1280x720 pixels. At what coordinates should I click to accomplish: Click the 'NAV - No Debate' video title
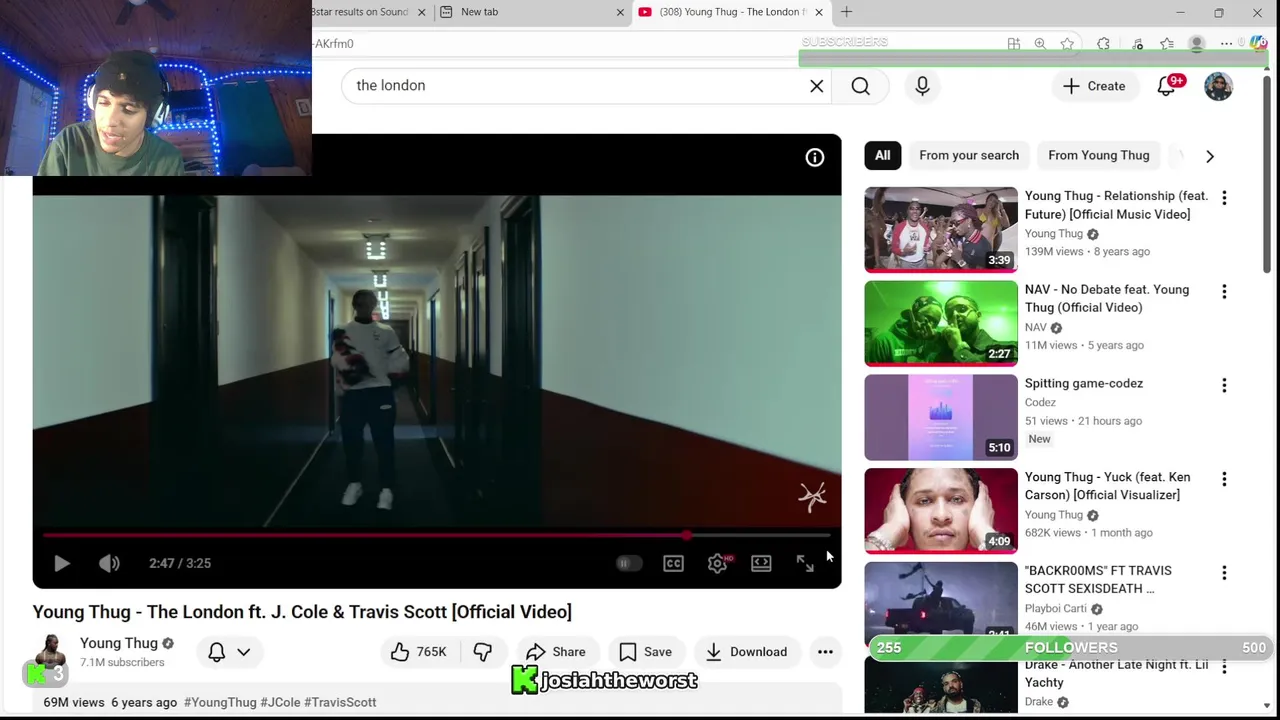point(1107,298)
